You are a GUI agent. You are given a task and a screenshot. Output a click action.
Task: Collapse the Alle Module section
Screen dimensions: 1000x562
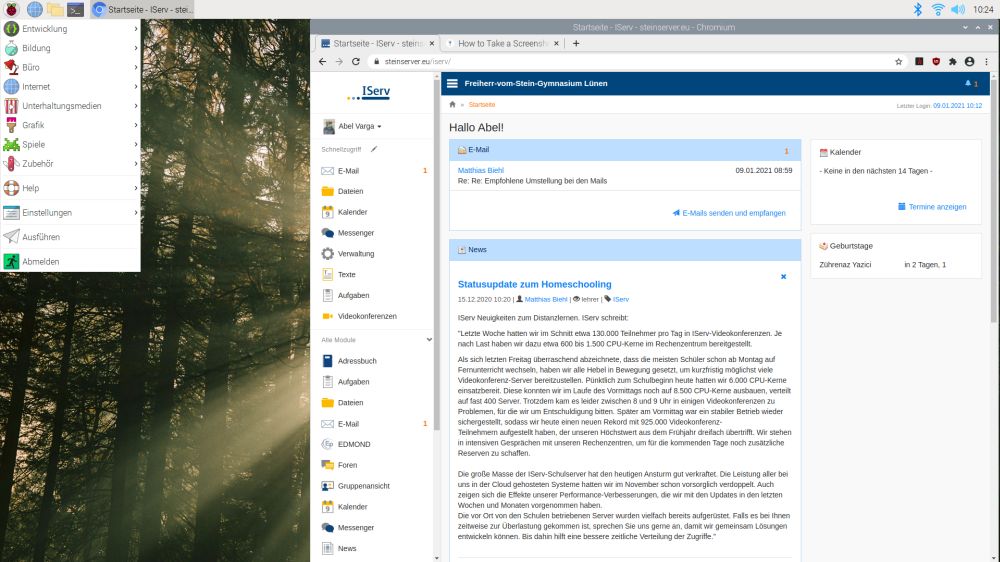tap(429, 340)
